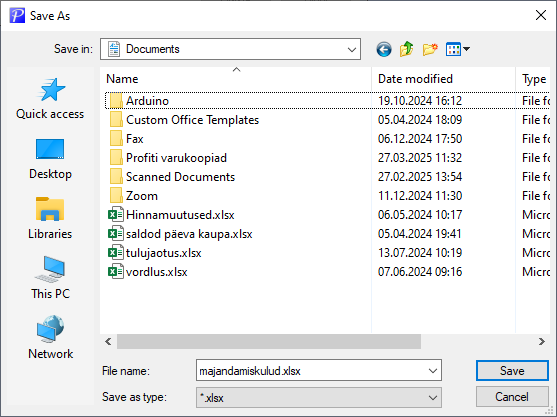Viewport: 557px width, 417px height.
Task: Expand the Save in Documents dropdown
Action: 352,49
